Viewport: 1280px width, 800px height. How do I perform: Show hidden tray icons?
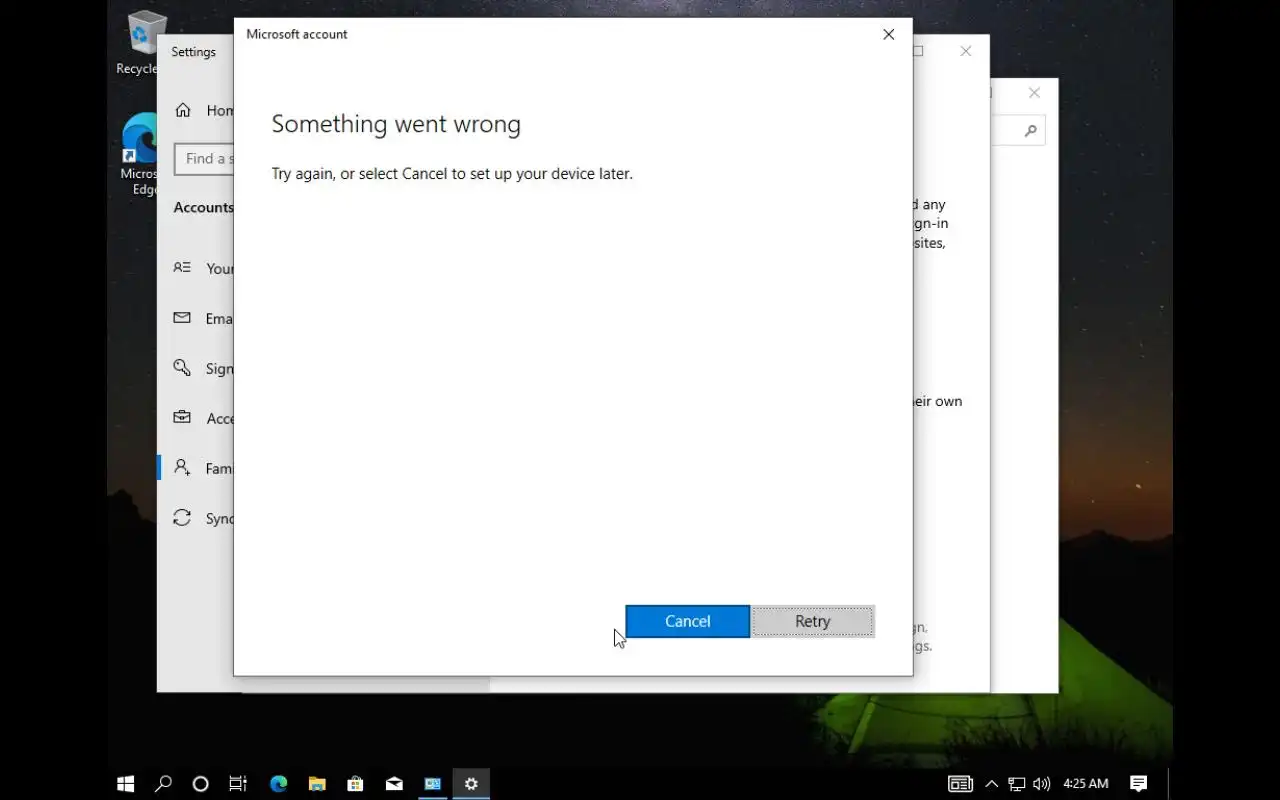992,784
